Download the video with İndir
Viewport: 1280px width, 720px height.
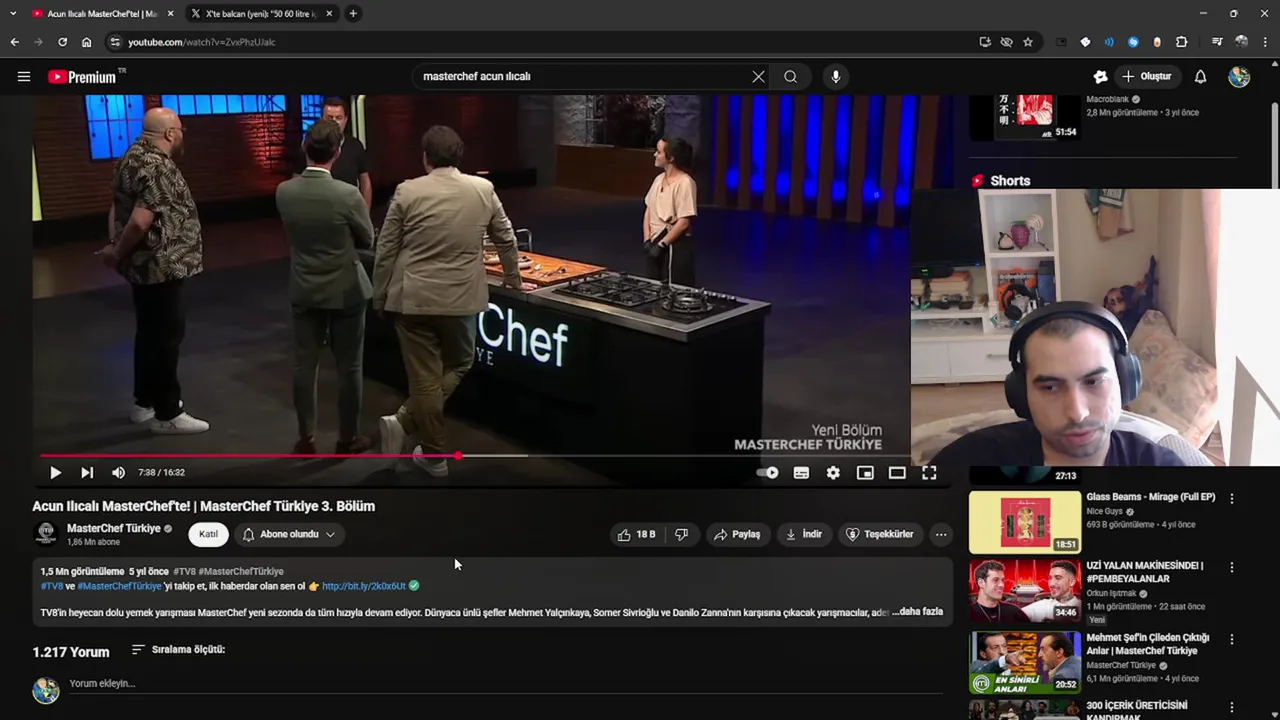point(804,534)
